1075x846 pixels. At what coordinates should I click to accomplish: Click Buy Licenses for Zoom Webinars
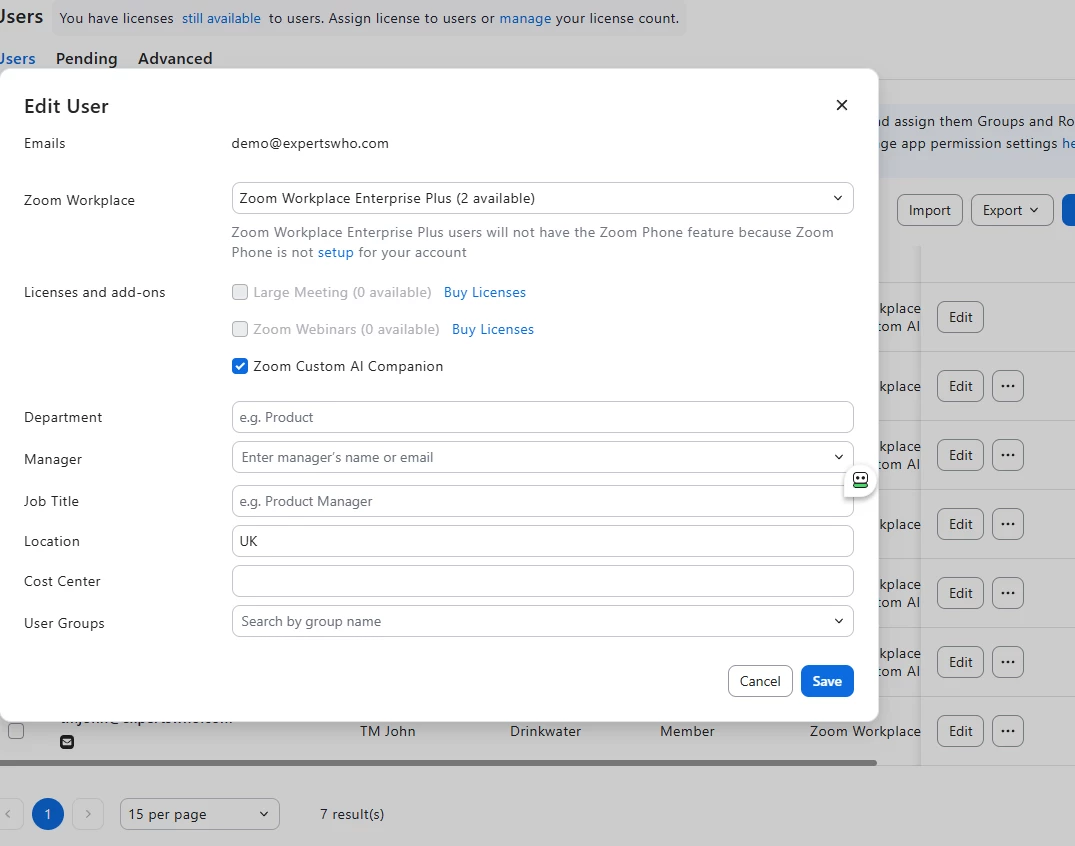pyautogui.click(x=493, y=329)
